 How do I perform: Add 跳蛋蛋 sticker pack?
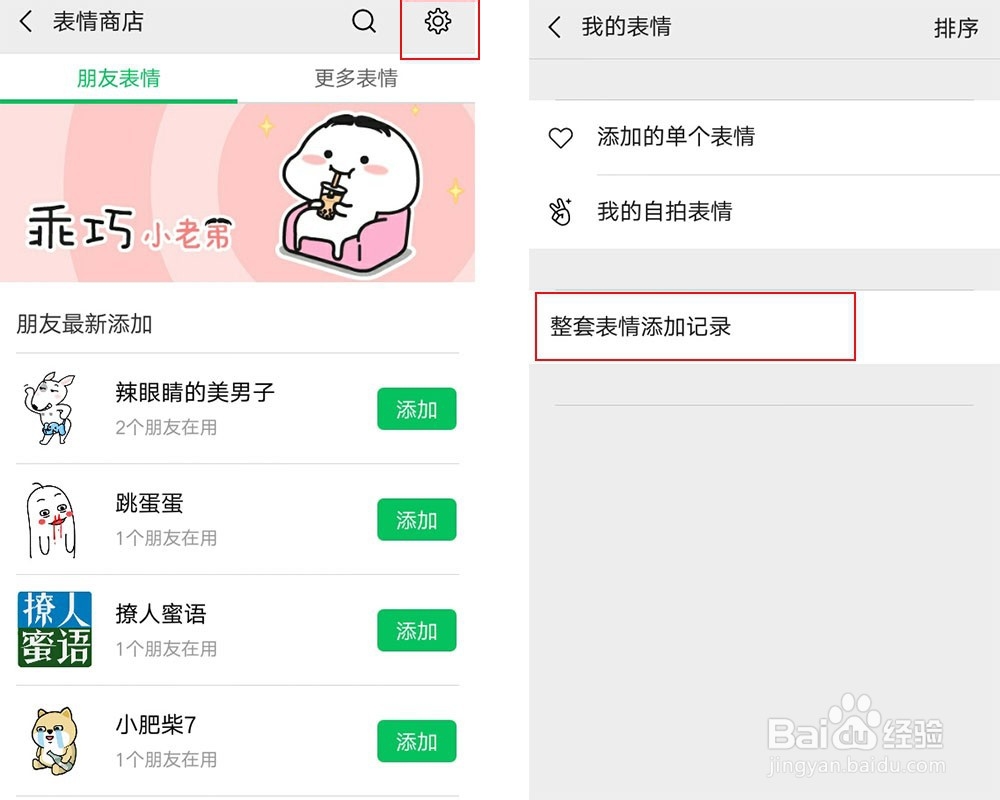(416, 520)
